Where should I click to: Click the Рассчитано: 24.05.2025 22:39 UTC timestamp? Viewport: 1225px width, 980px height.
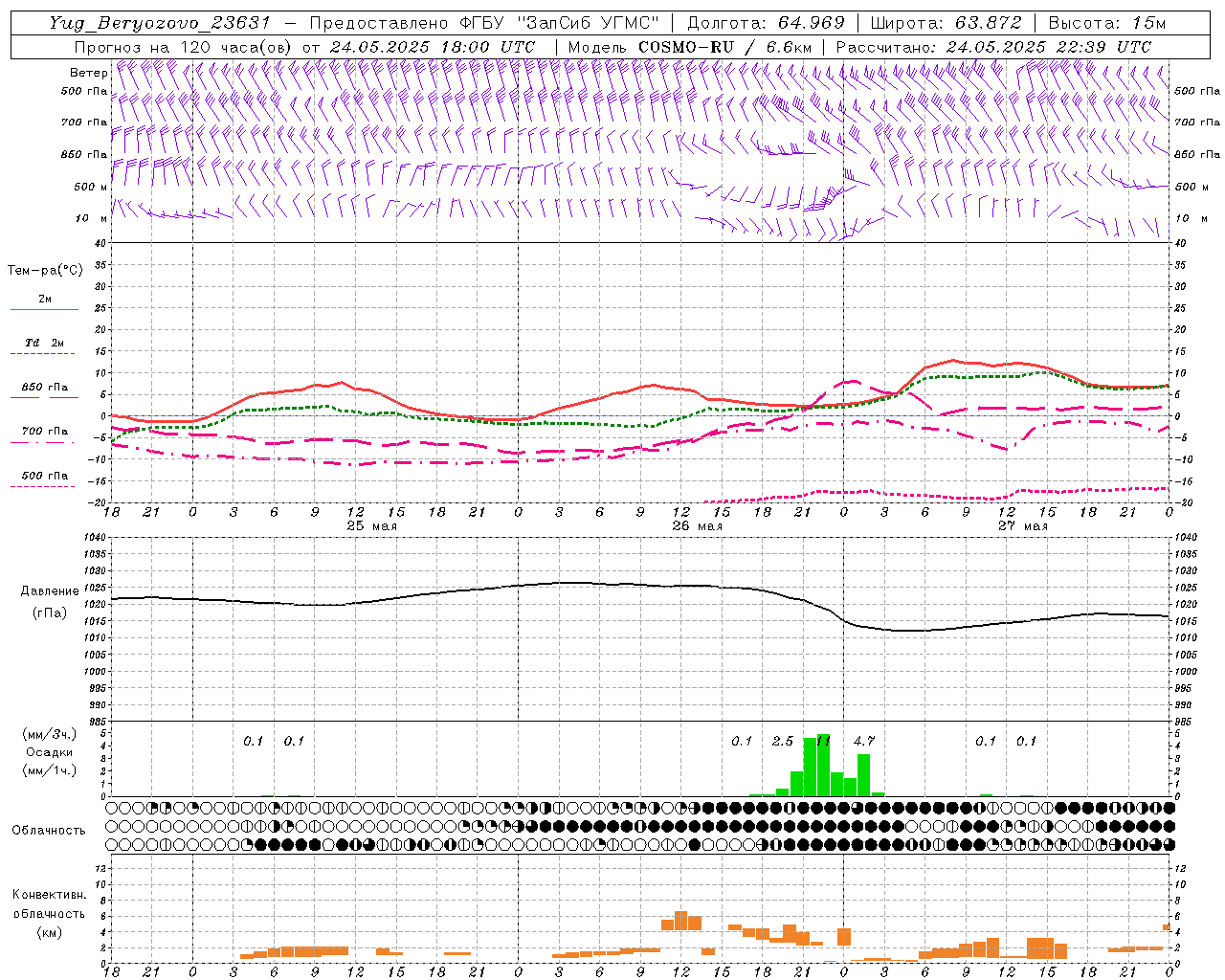click(x=993, y=47)
